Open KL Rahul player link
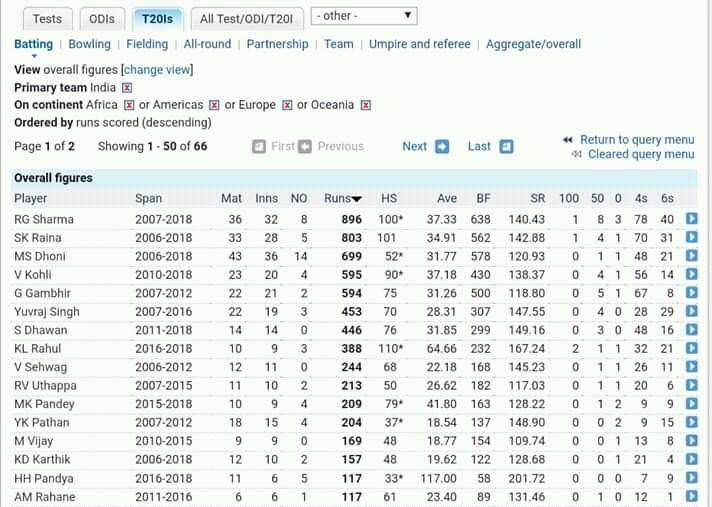712x507 pixels. pyautogui.click(x=38, y=349)
